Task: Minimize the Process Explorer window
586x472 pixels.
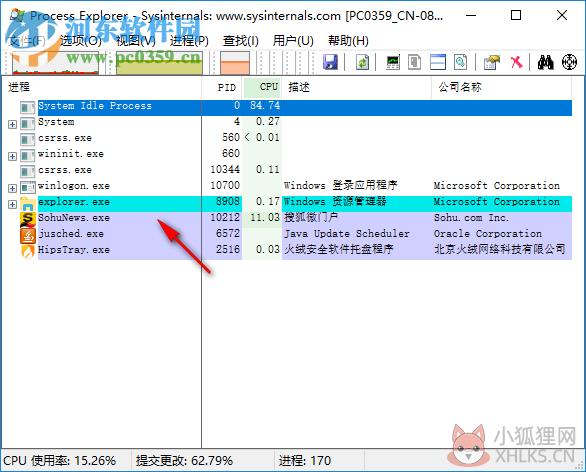Action: coord(471,15)
